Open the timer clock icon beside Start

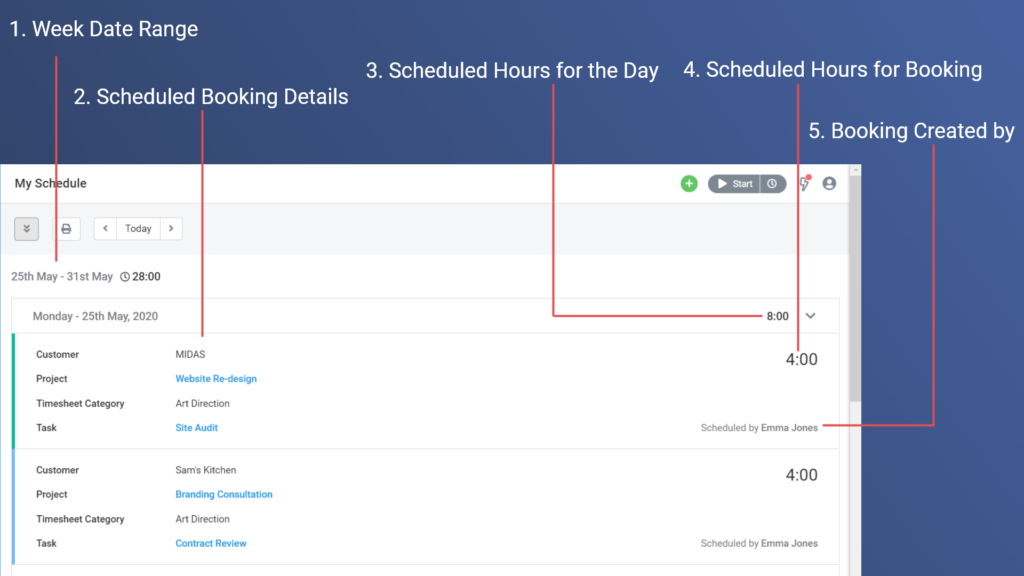pyautogui.click(x=772, y=183)
